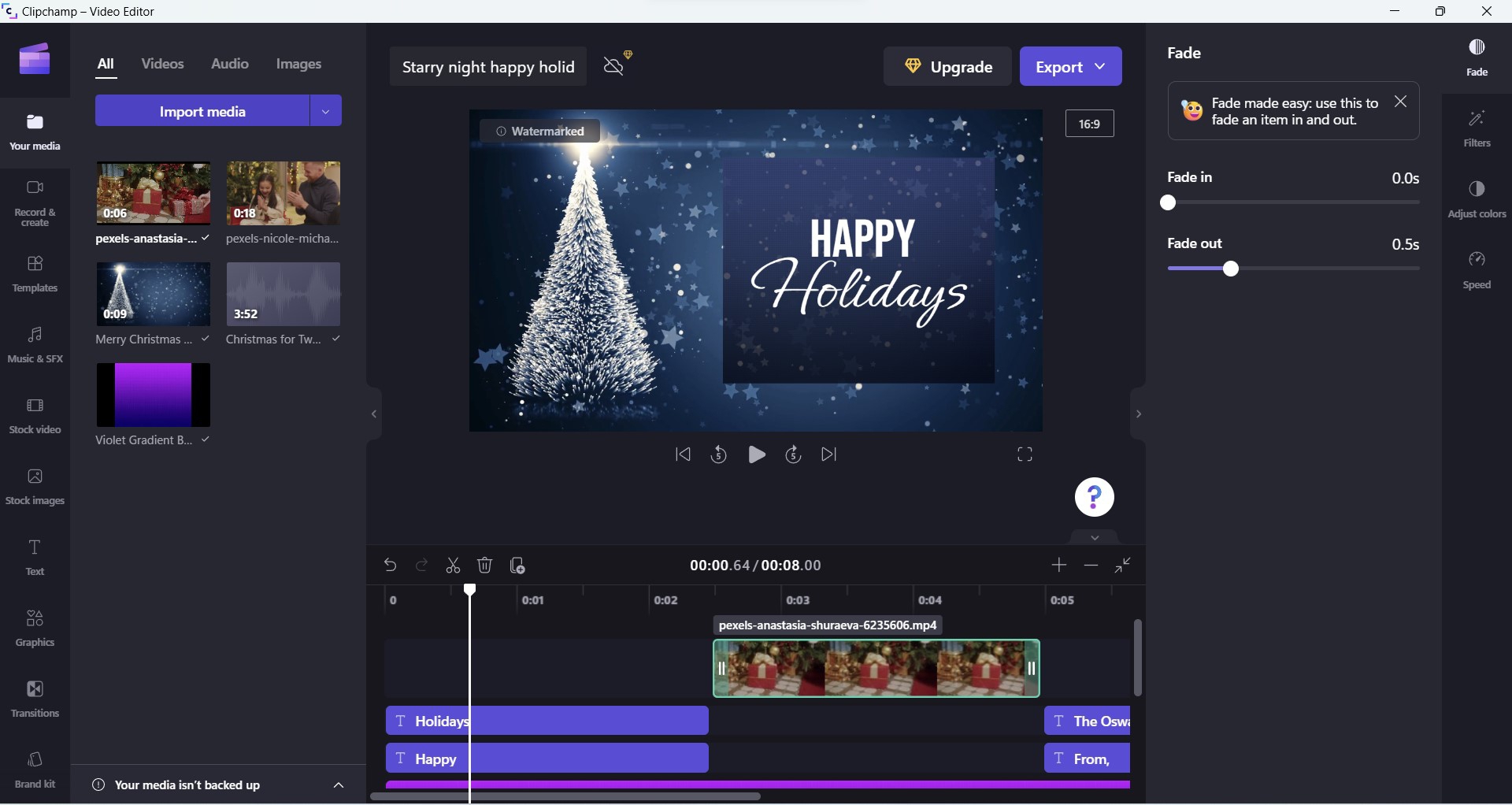Click the Clipchamp logo home icon
1512x805 pixels.
point(35,59)
